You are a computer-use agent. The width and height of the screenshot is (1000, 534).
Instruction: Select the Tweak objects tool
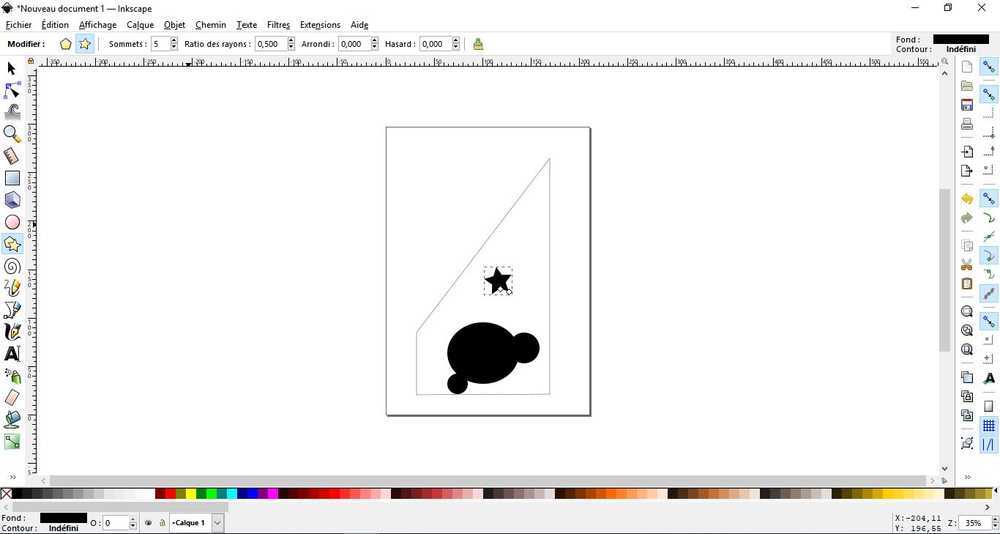[11, 112]
